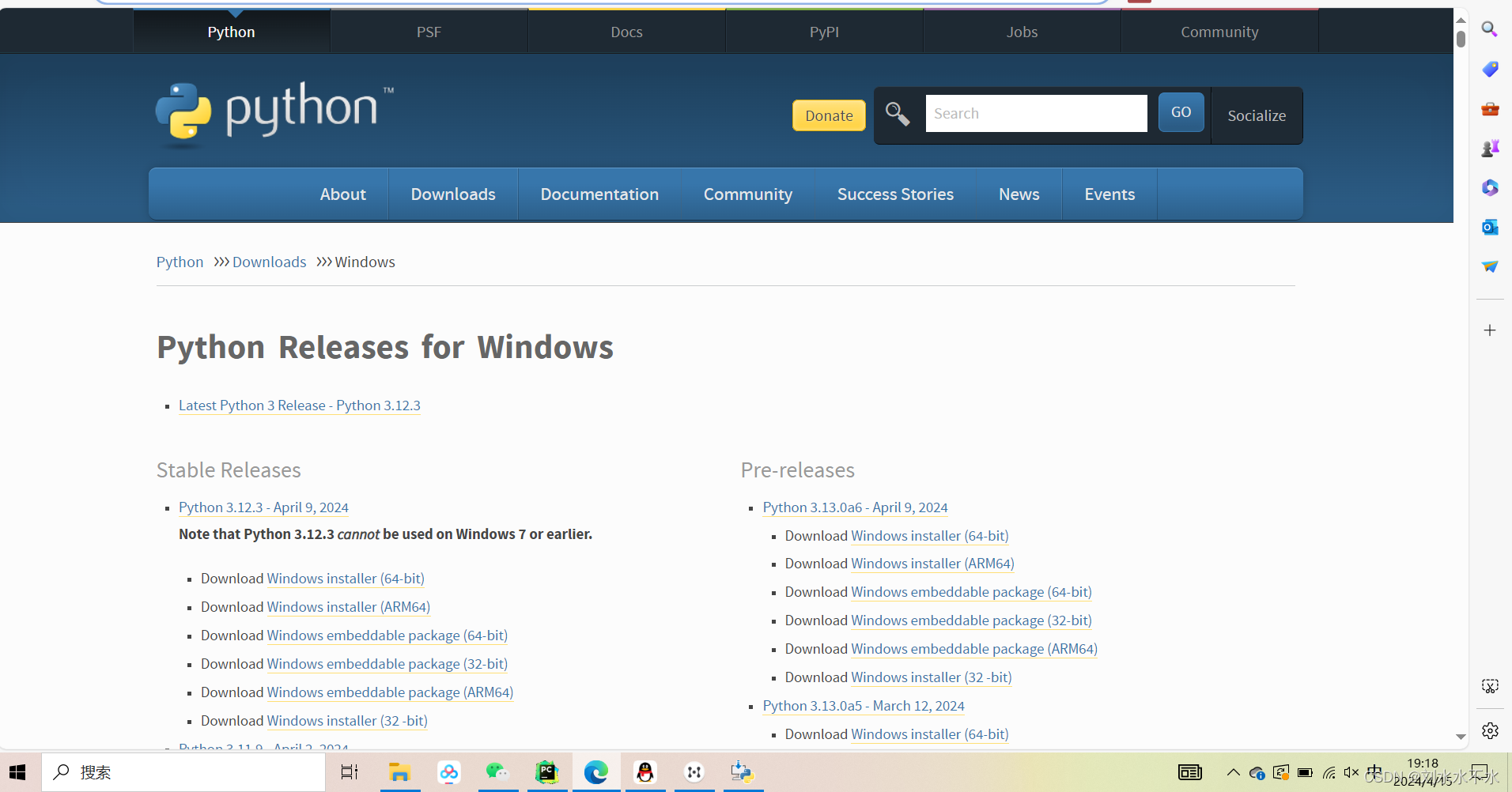The width and height of the screenshot is (1512, 792).
Task: Open Baidu Netdisk icon on taskbar
Action: click(448, 772)
